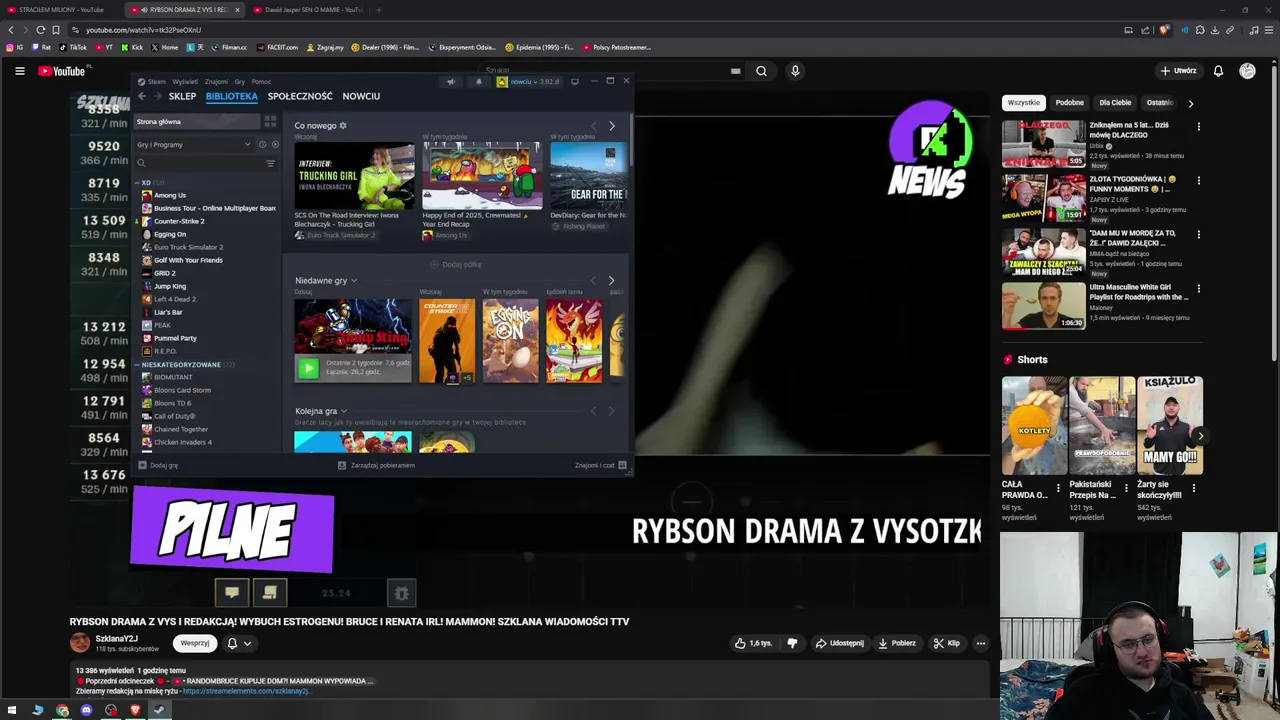1280x720 pixels.
Task: Open Steam announcements megaphone icon
Action: point(450,82)
